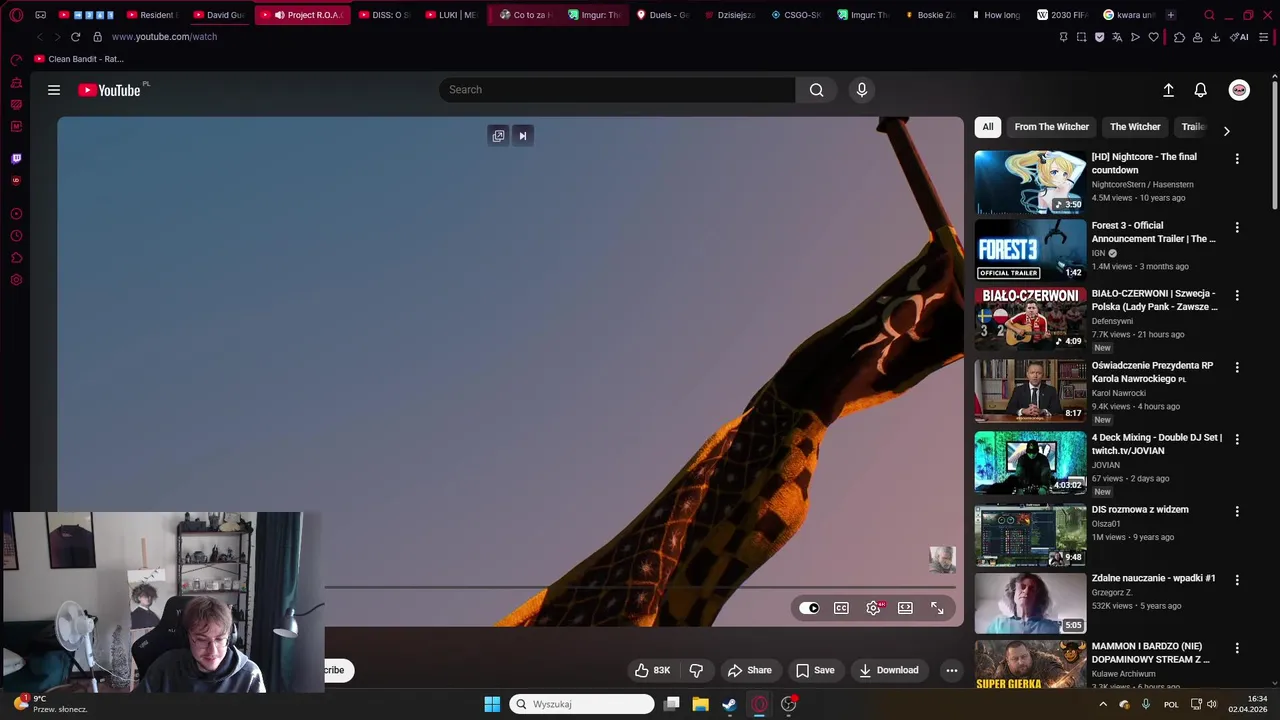
Task: Click the address bar URL youtube.com/watch
Action: point(164,37)
